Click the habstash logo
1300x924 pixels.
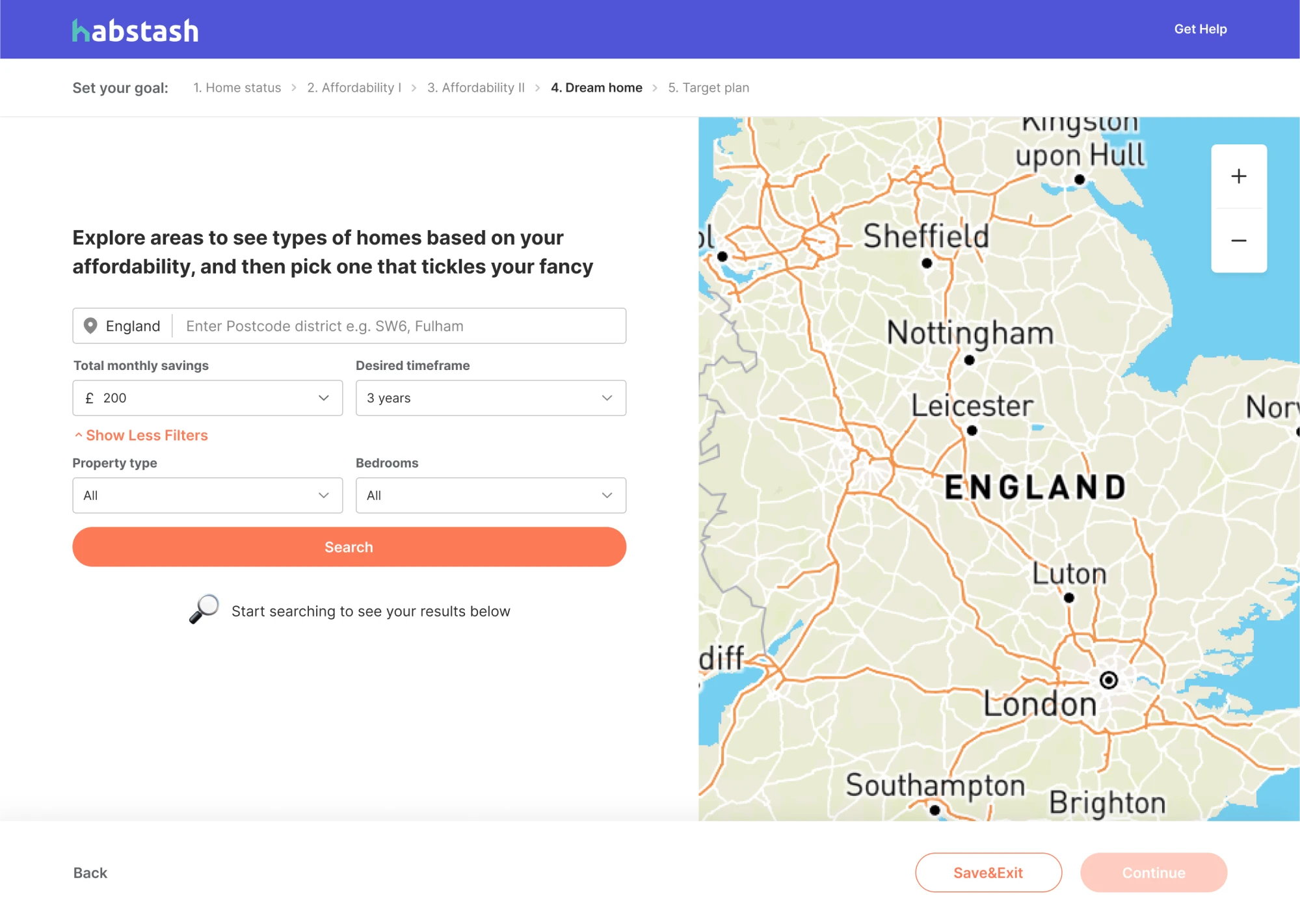pos(135,29)
